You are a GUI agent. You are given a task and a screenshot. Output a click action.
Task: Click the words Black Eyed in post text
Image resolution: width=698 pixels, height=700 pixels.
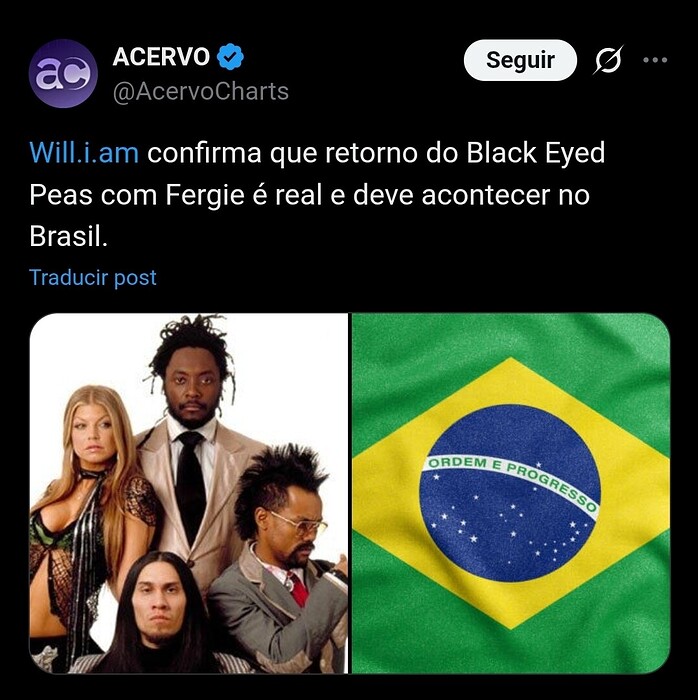[536, 153]
